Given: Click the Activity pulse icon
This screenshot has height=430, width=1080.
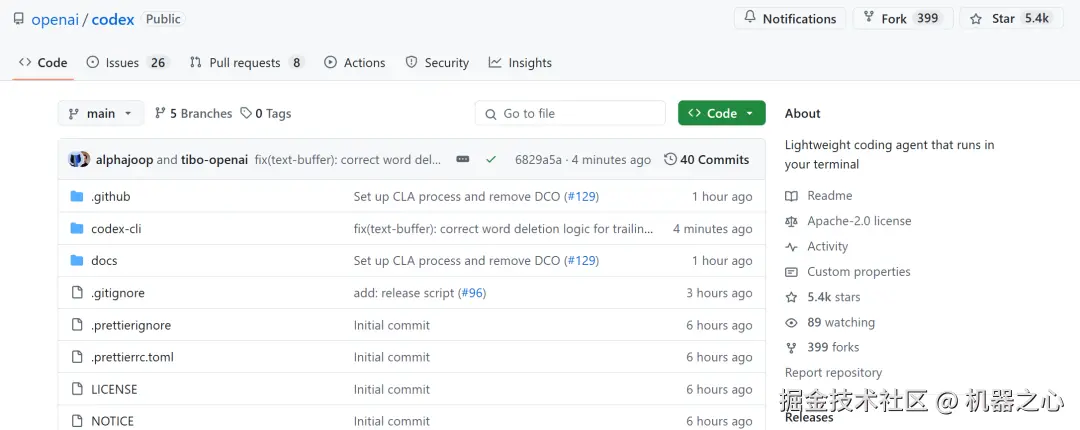Looking at the screenshot, I should coord(791,247).
